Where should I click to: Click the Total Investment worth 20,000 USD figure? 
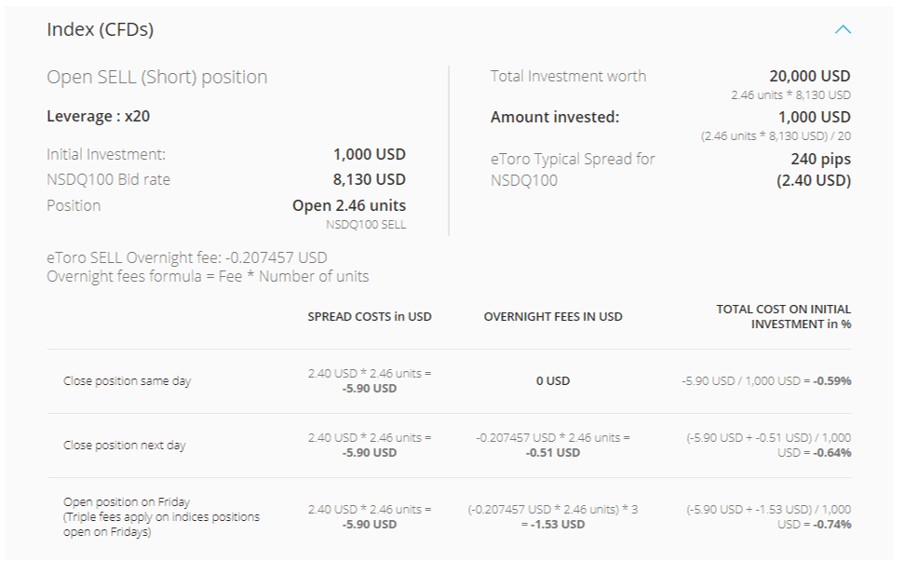click(810, 76)
